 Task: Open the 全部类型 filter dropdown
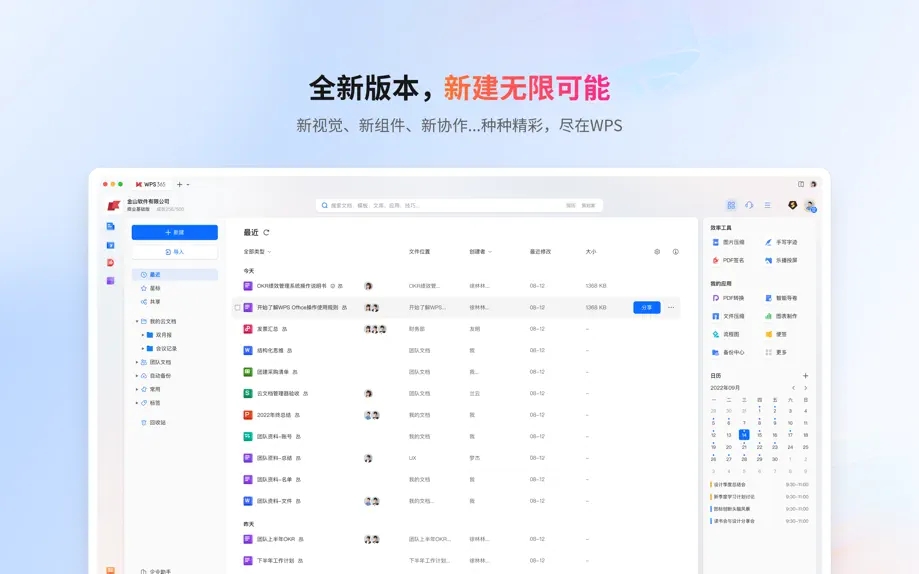click(257, 252)
